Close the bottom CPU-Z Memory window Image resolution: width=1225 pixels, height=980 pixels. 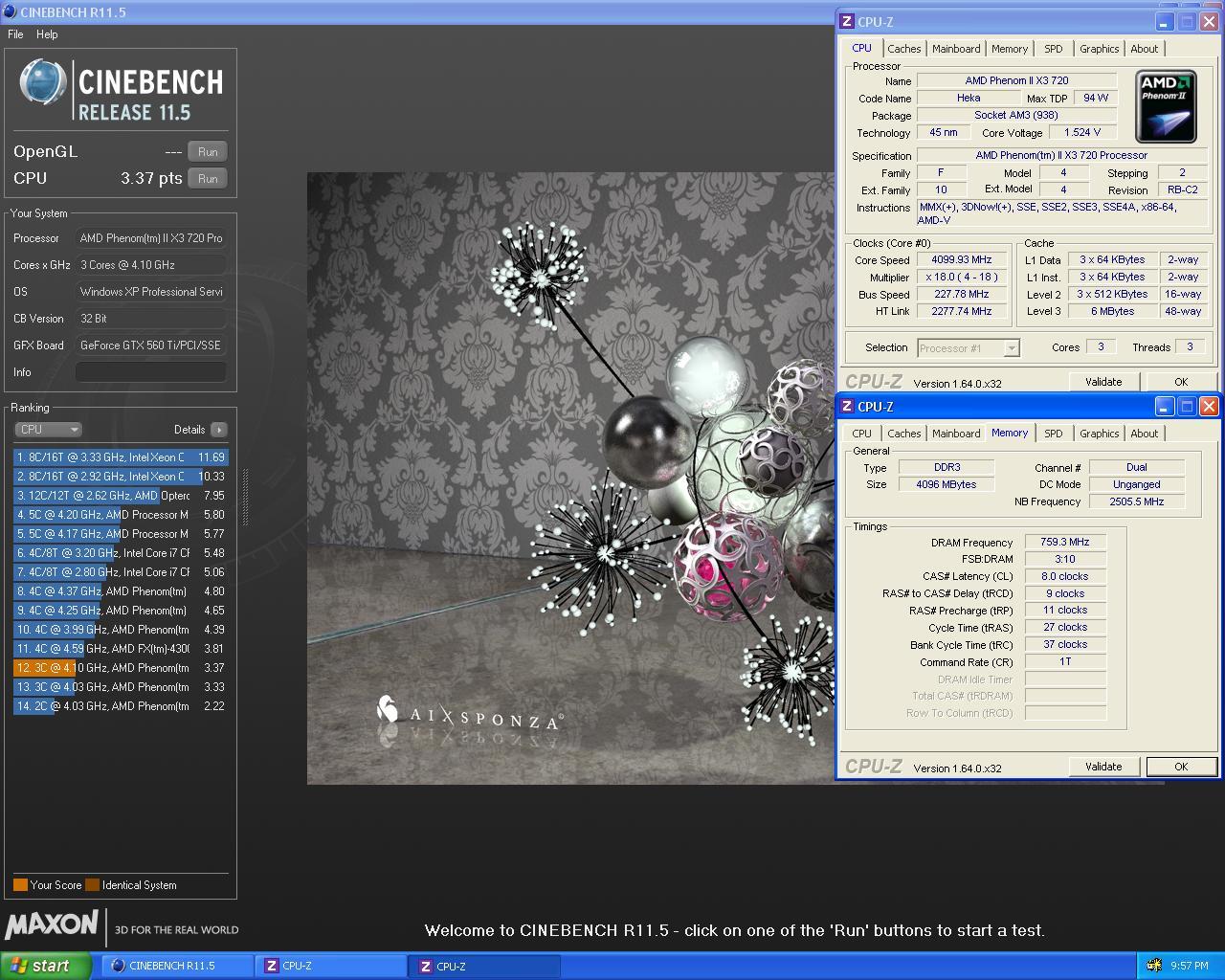tap(1209, 407)
